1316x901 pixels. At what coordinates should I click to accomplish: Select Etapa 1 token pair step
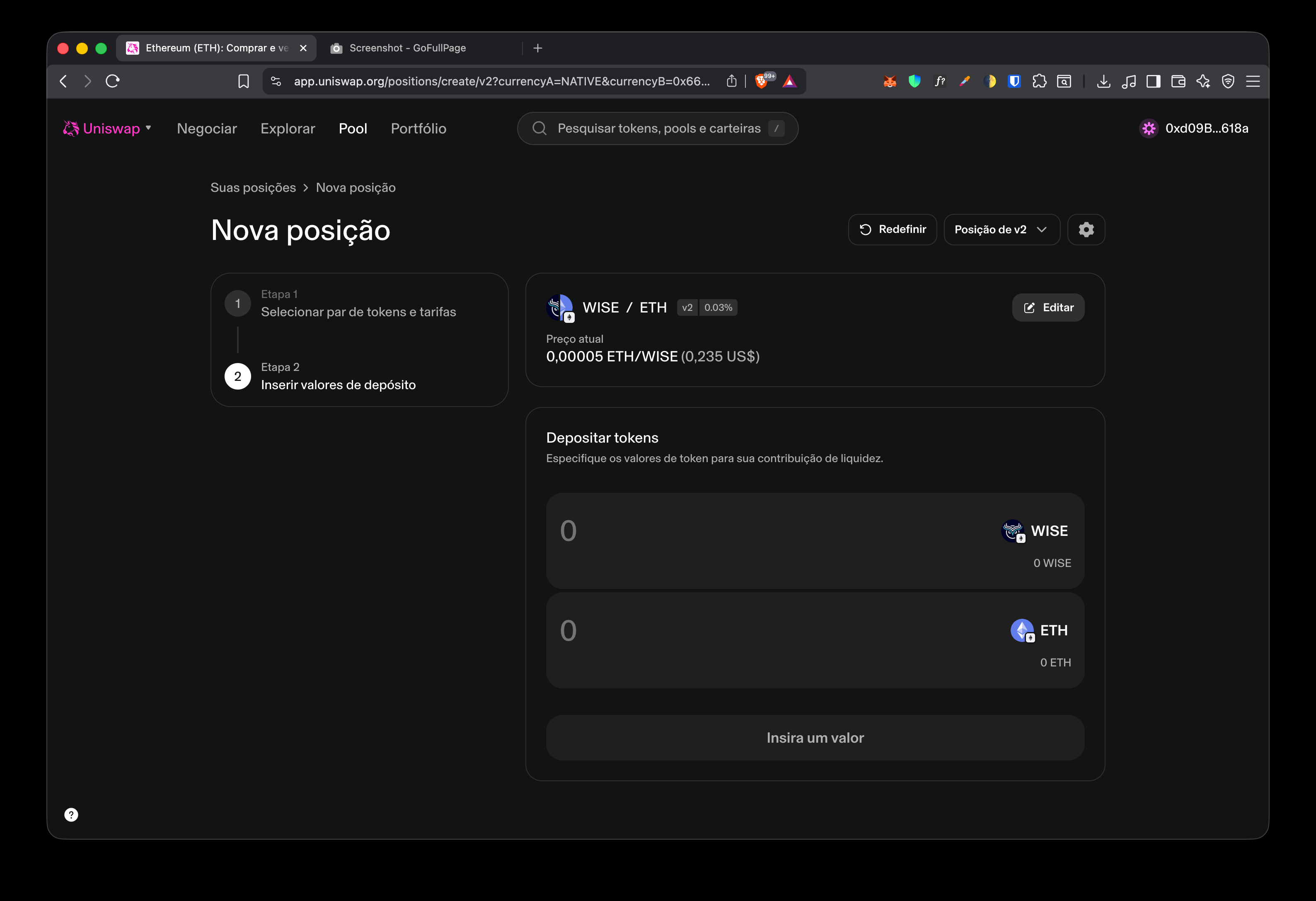pyautogui.click(x=359, y=303)
